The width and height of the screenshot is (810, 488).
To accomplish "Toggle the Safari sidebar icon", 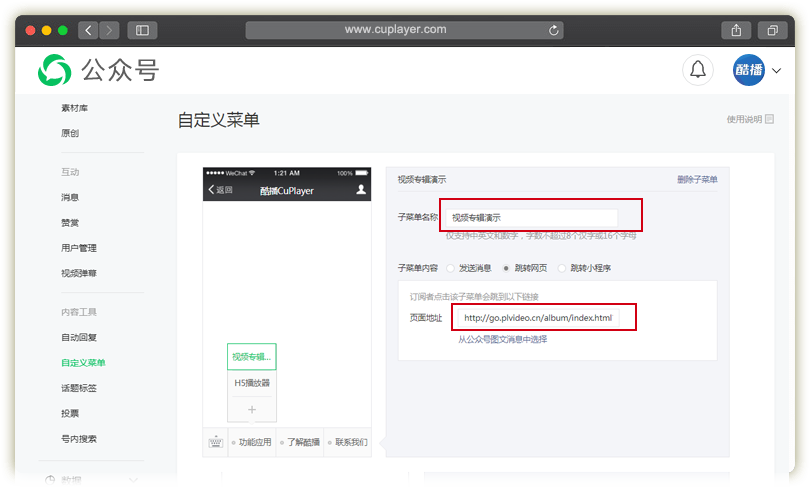I will pyautogui.click(x=141, y=30).
